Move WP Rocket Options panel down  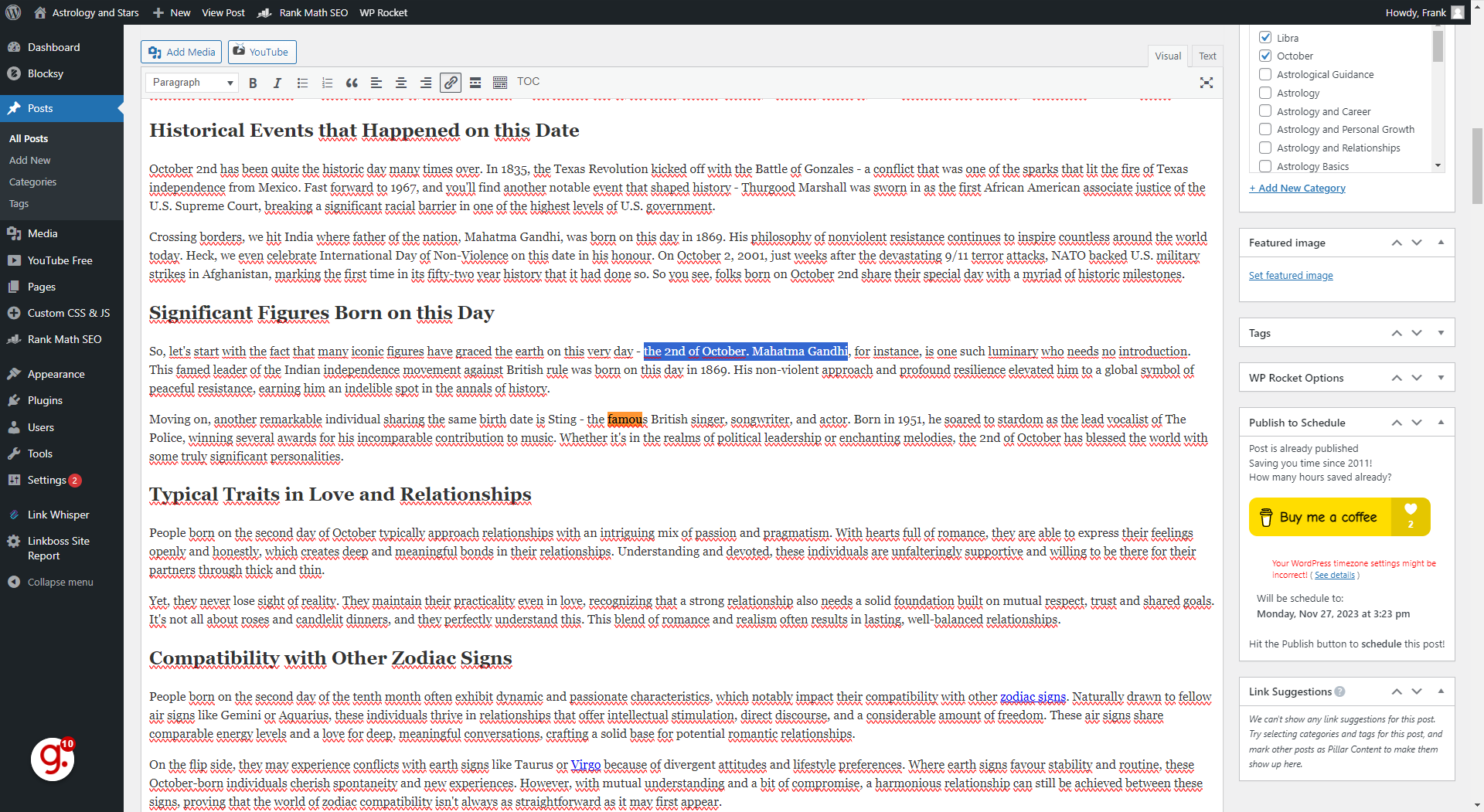point(1417,378)
